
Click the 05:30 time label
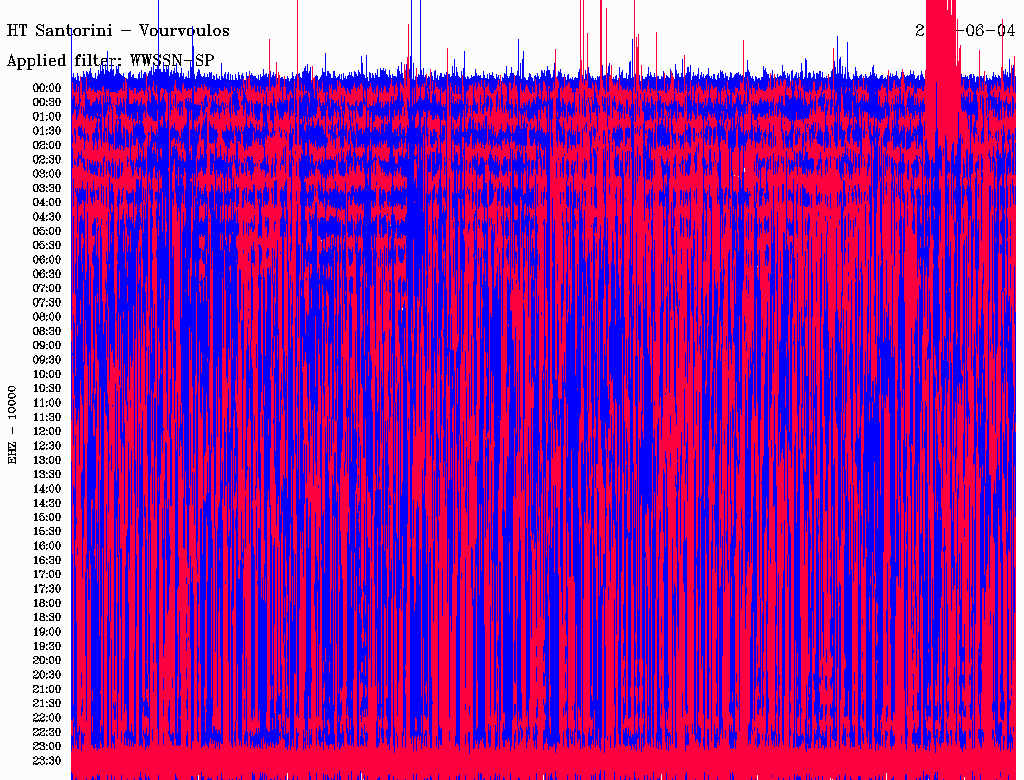[47, 245]
